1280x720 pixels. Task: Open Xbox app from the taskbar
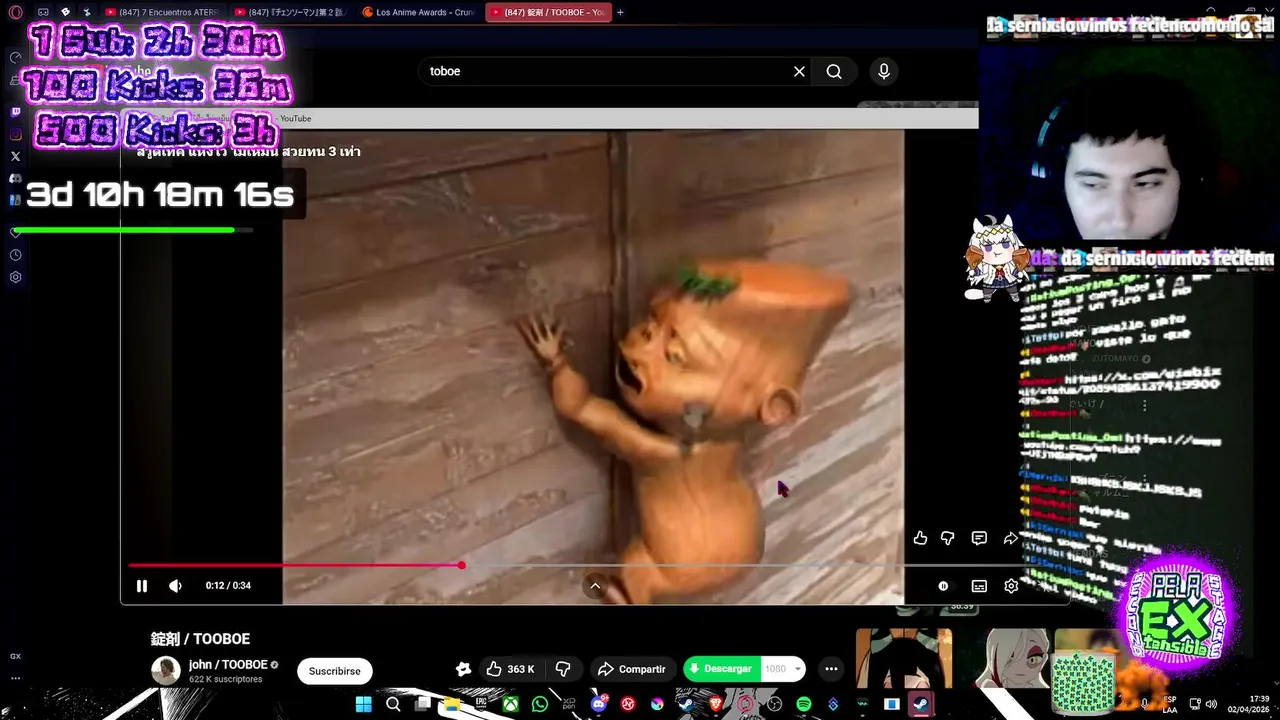click(x=511, y=704)
